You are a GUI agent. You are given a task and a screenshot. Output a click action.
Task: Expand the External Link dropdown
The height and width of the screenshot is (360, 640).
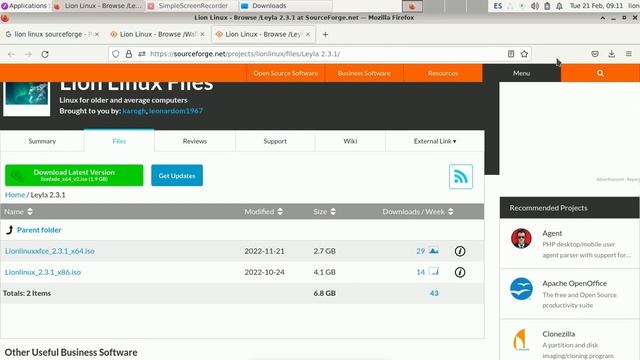click(435, 141)
